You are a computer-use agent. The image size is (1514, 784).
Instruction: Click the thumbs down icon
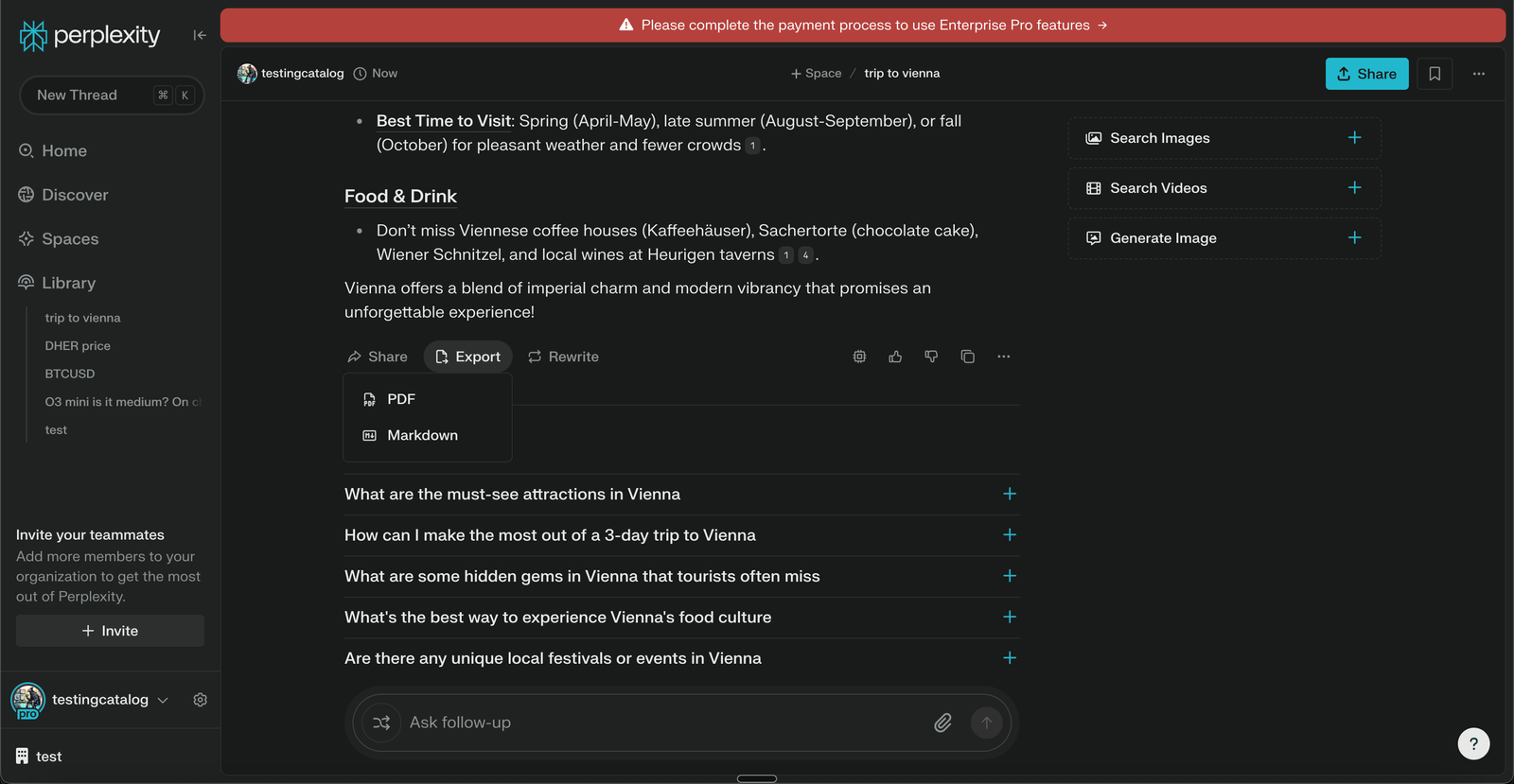tap(931, 357)
